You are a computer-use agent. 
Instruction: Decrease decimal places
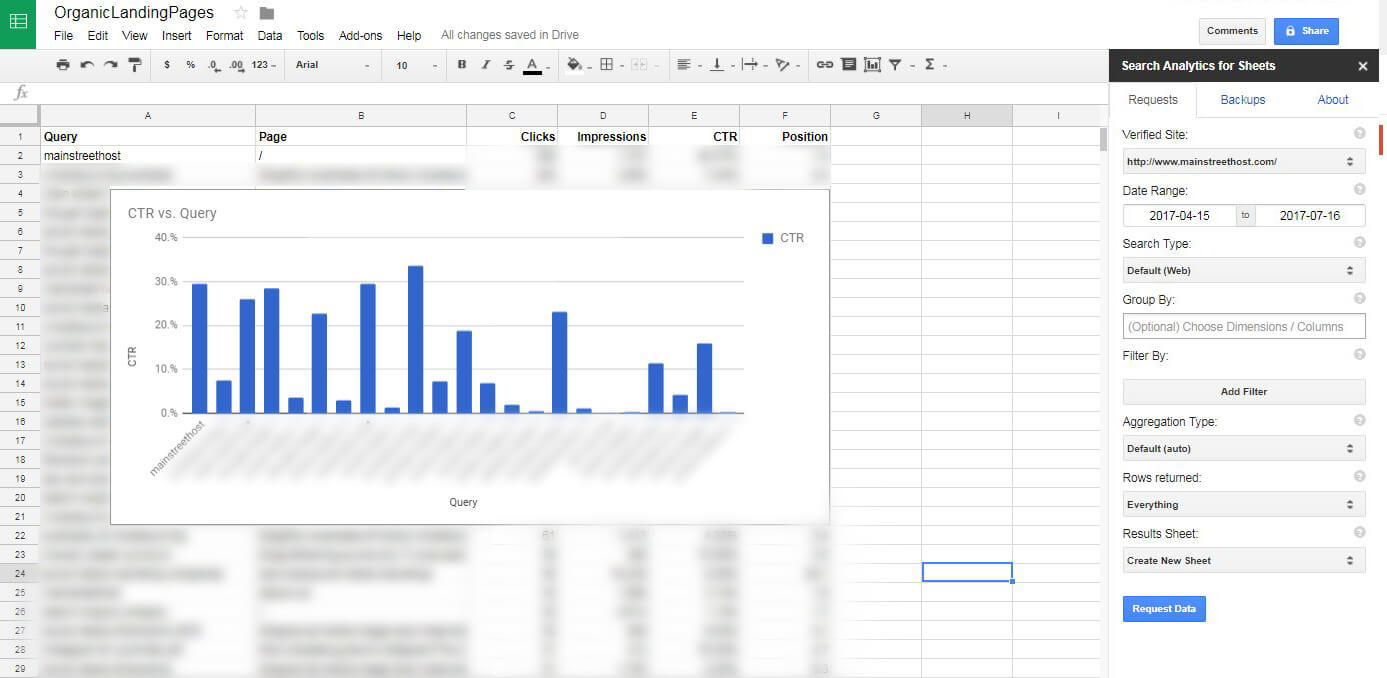pos(214,65)
